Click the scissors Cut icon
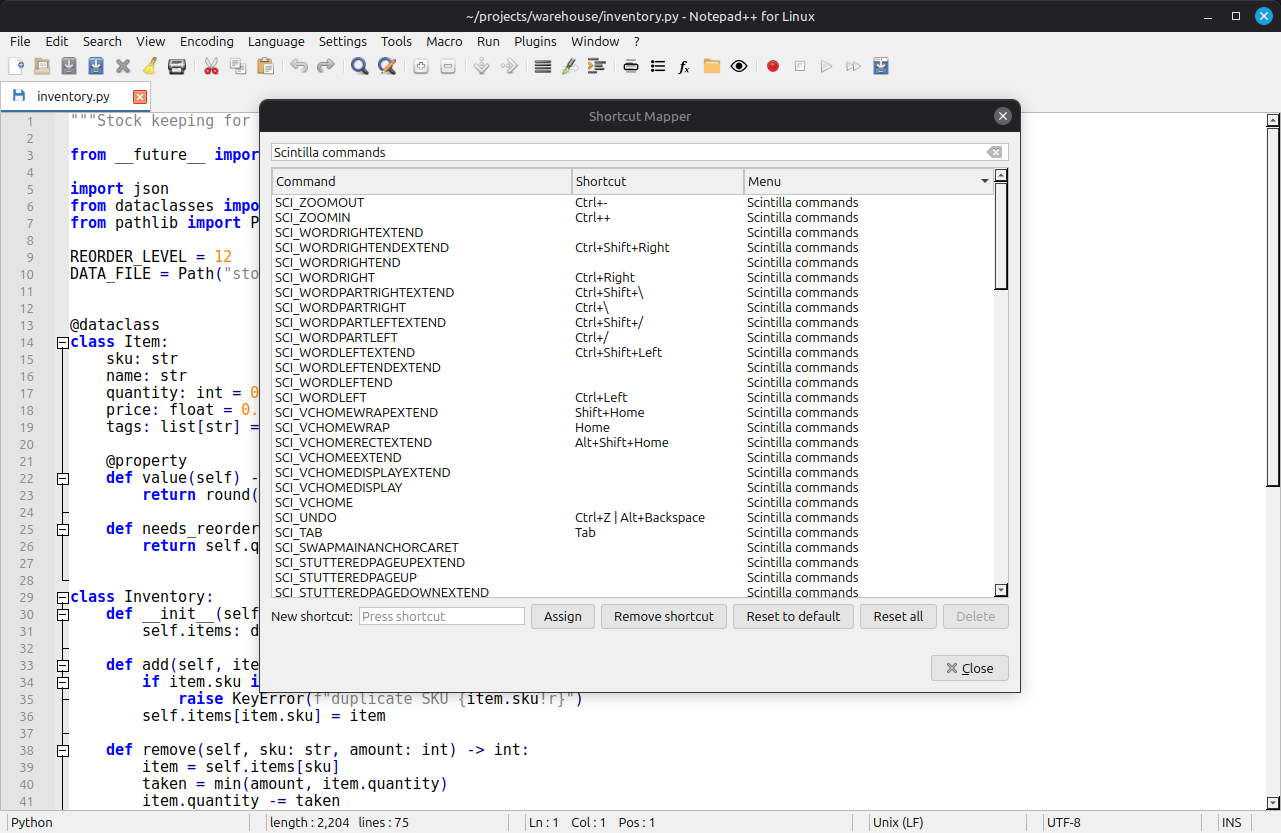 (211, 66)
